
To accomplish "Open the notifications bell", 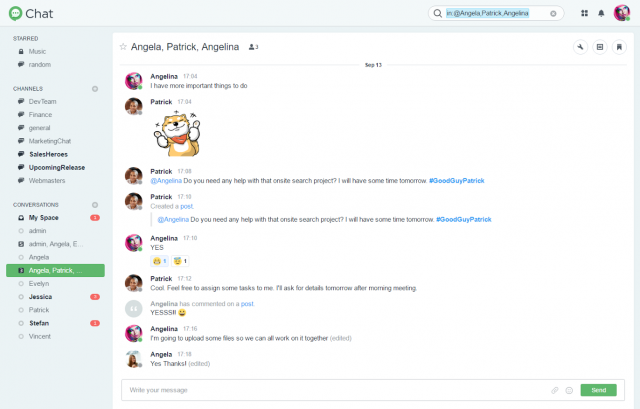I will [601, 14].
